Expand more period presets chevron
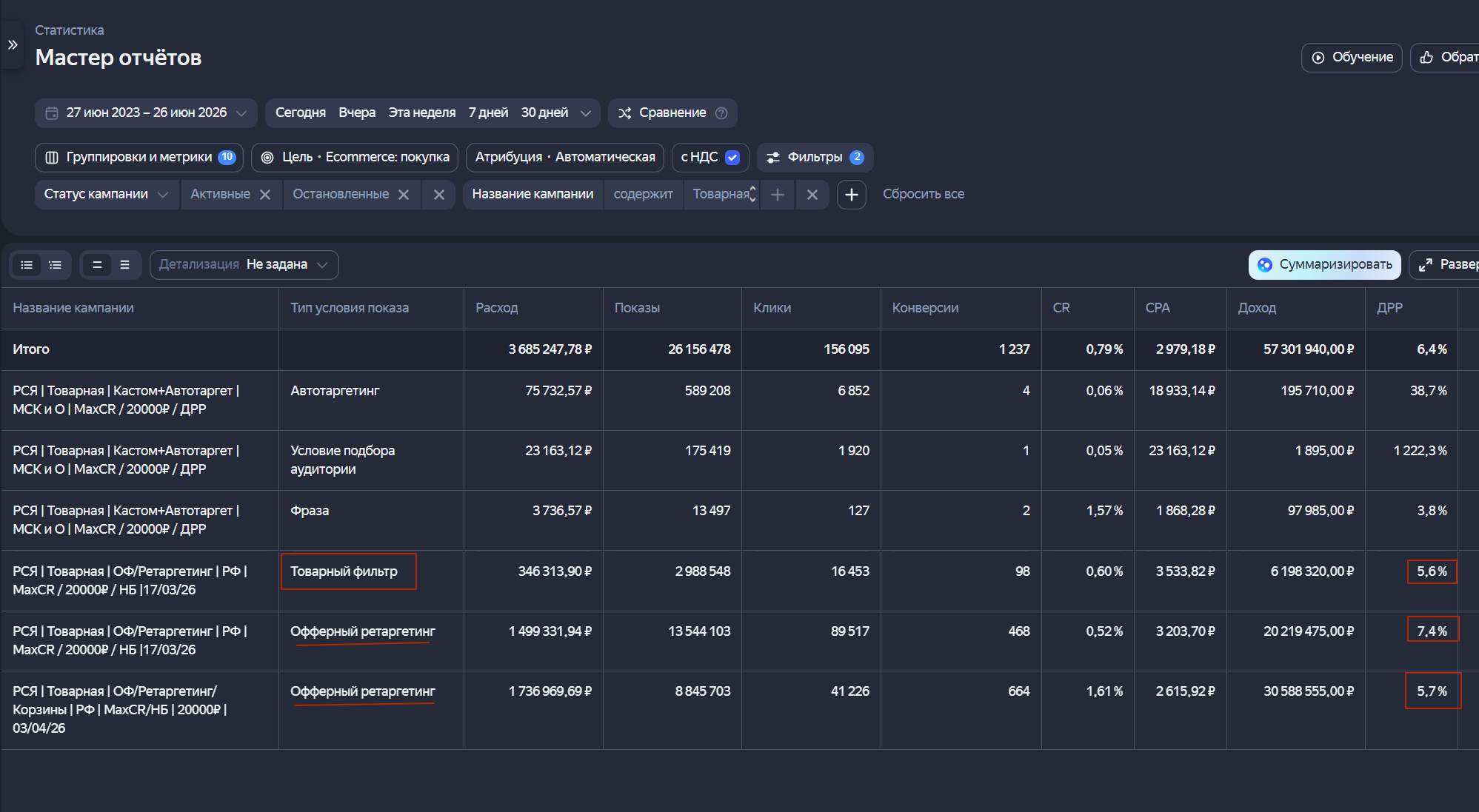 (586, 113)
